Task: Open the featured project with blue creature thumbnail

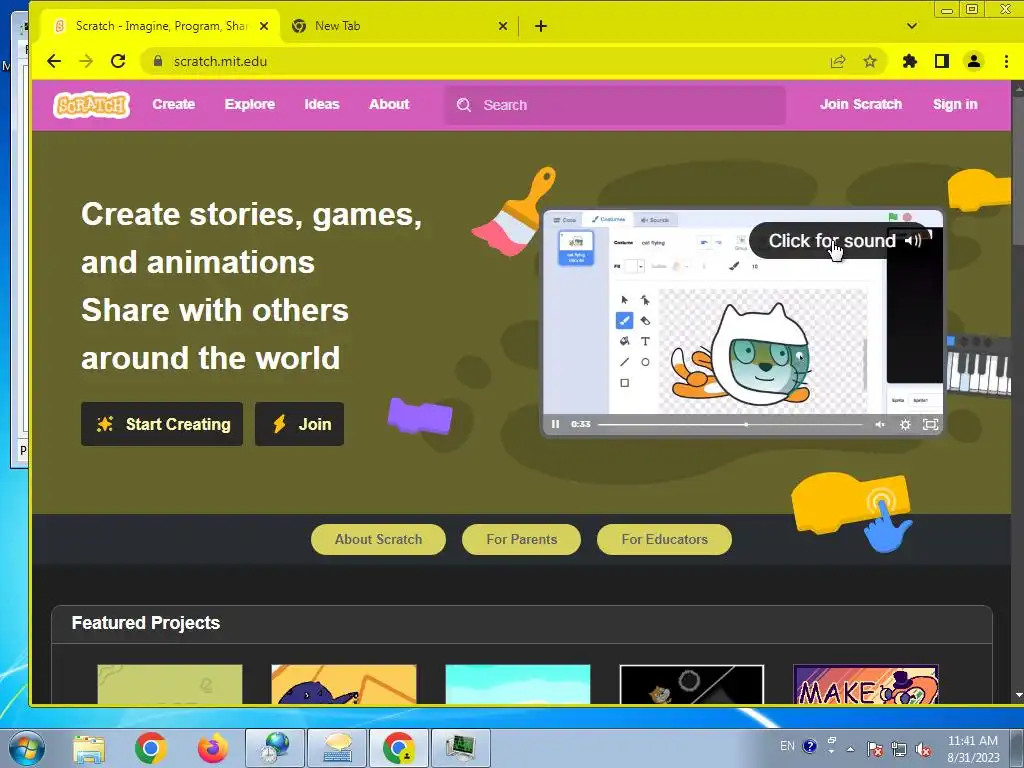Action: coord(344,684)
